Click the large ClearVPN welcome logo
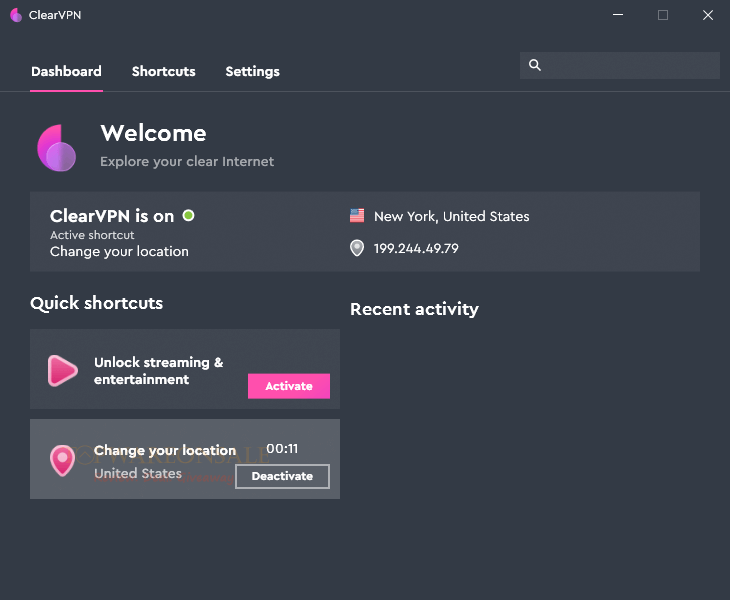The width and height of the screenshot is (730, 600). (x=57, y=148)
